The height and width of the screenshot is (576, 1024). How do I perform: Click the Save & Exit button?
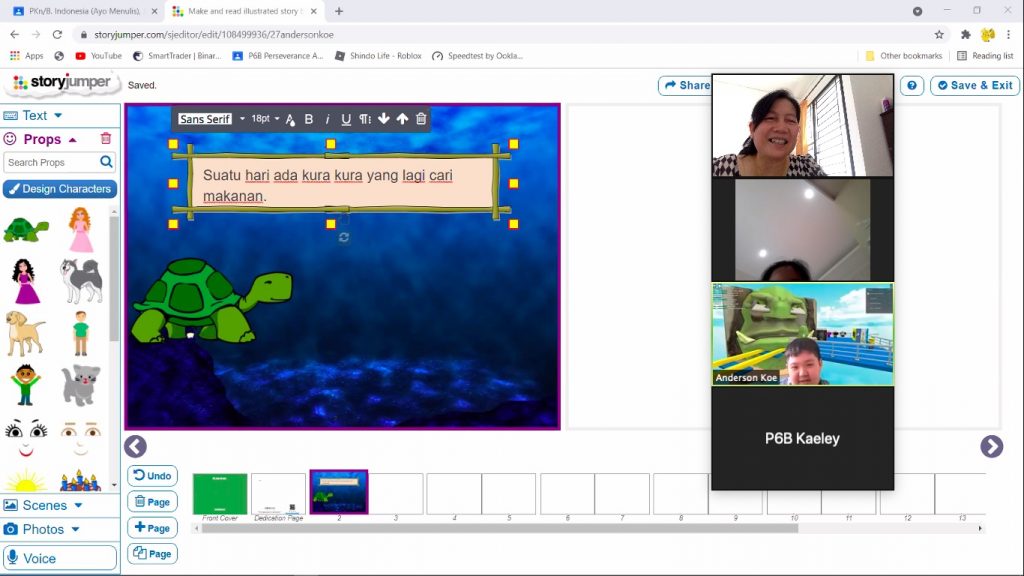pyautogui.click(x=975, y=86)
